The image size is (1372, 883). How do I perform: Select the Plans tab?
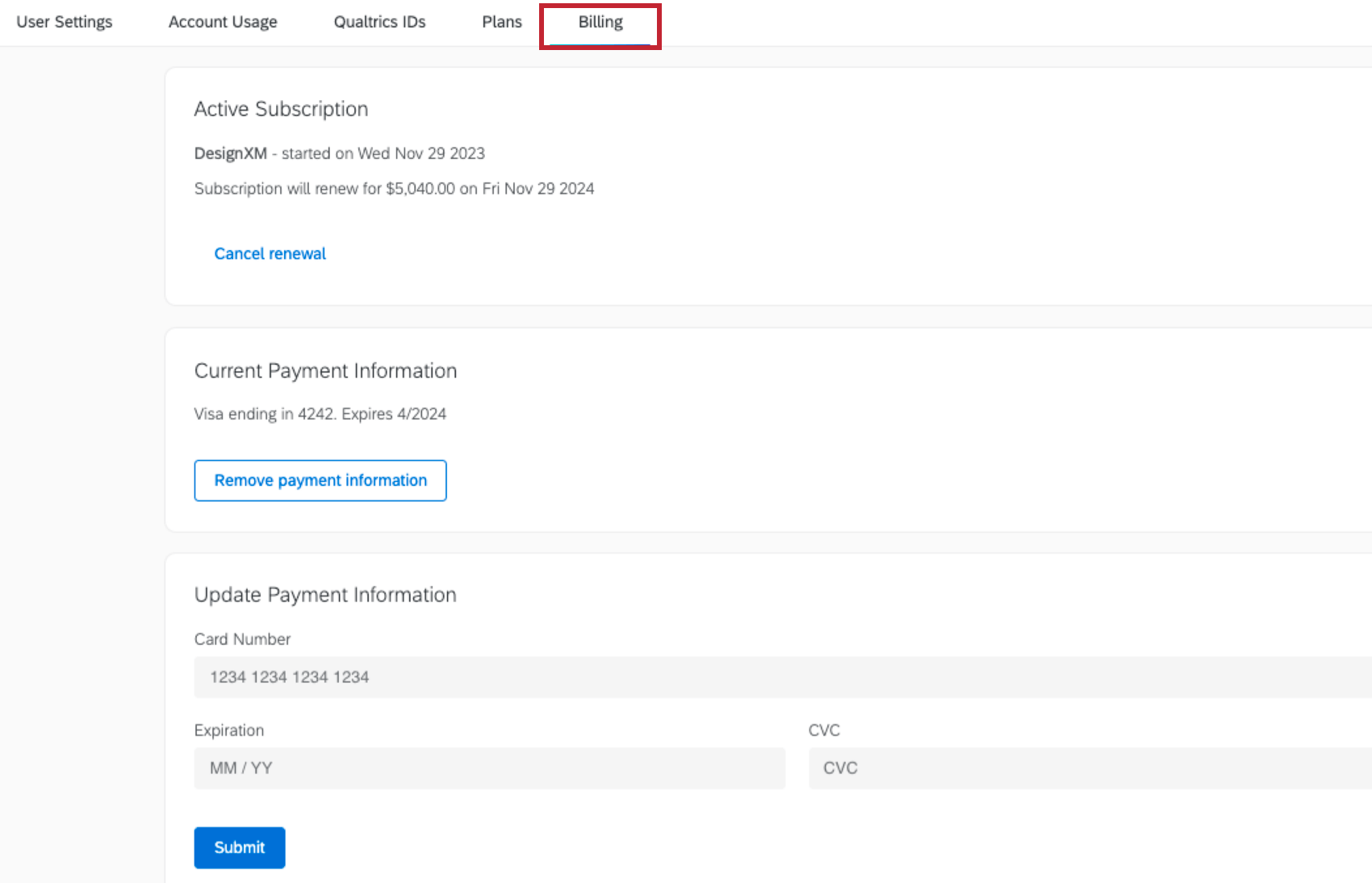click(502, 22)
